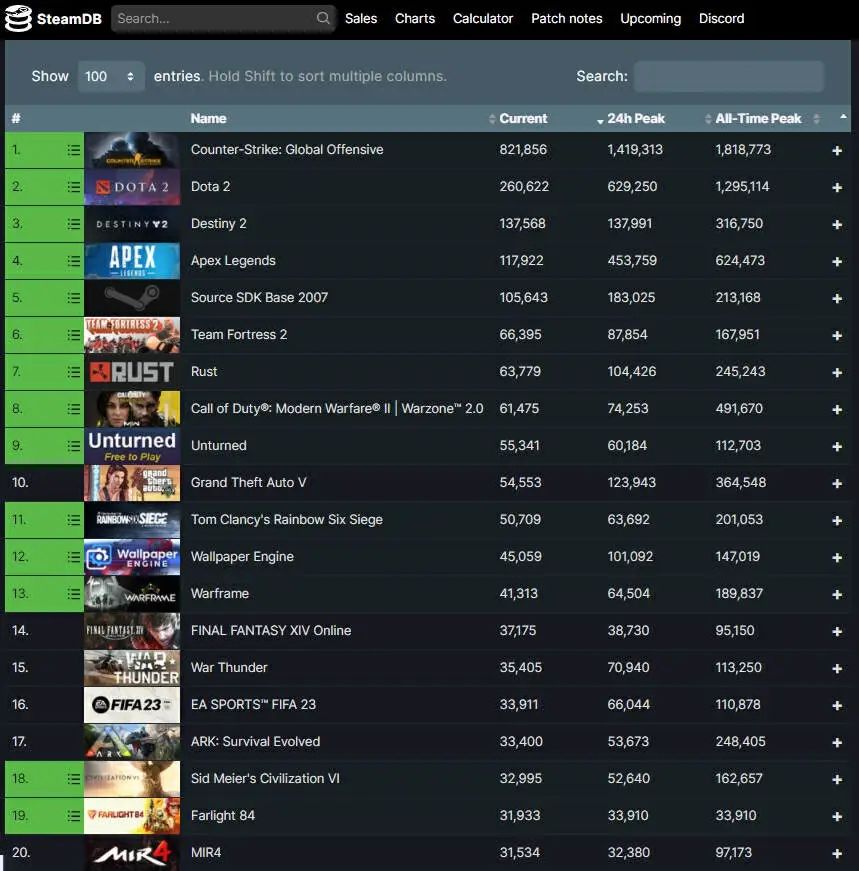Click the list icon in the Farlight 84 row

pyautogui.click(x=73, y=816)
